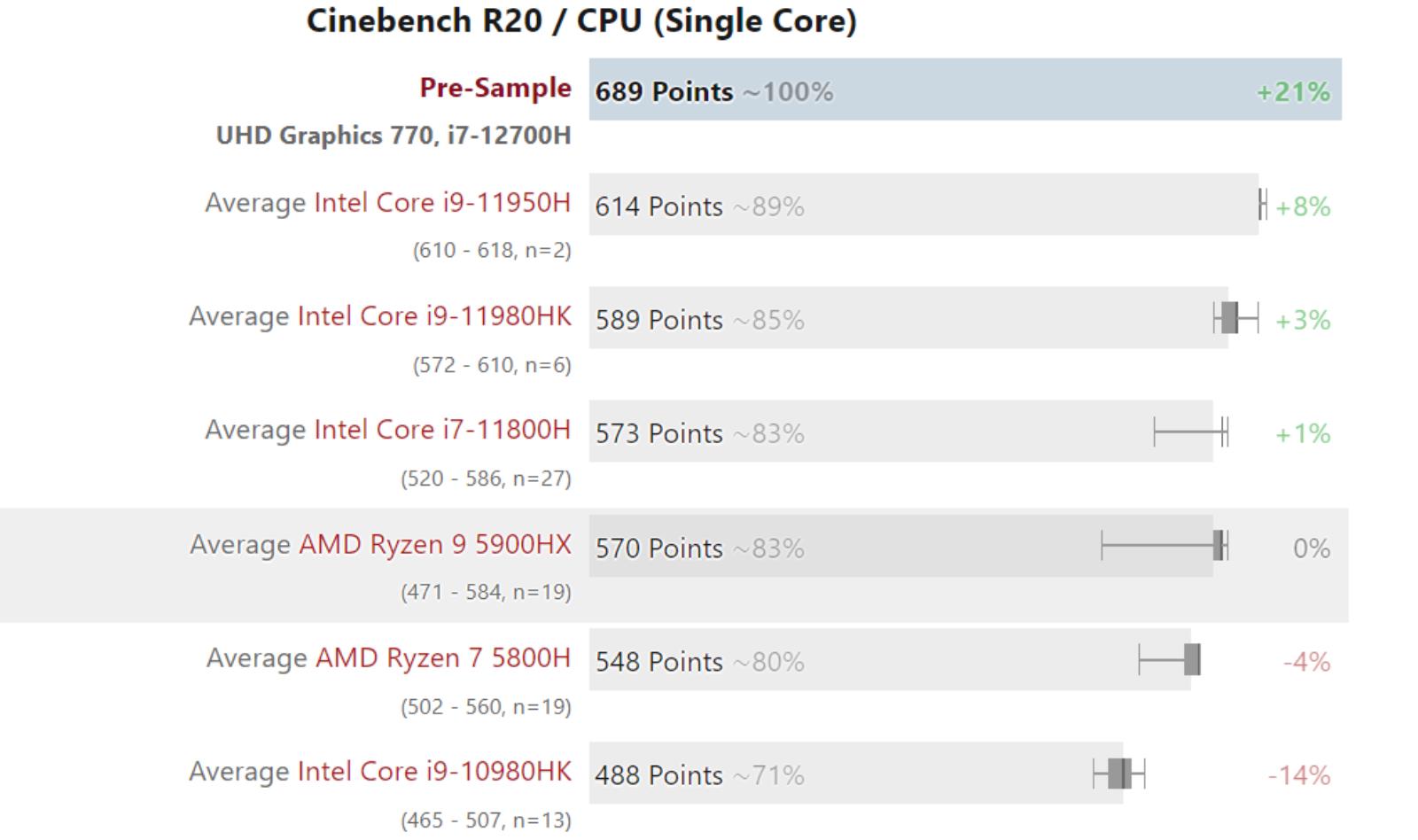Click the (520 - 586, n=27) range text

pyautogui.click(x=486, y=478)
